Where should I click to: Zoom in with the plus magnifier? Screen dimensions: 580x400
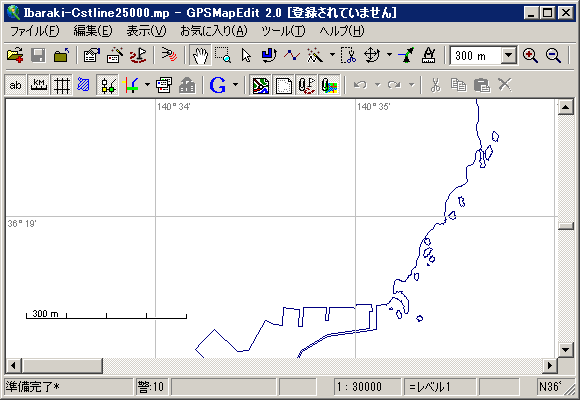click(x=530, y=56)
